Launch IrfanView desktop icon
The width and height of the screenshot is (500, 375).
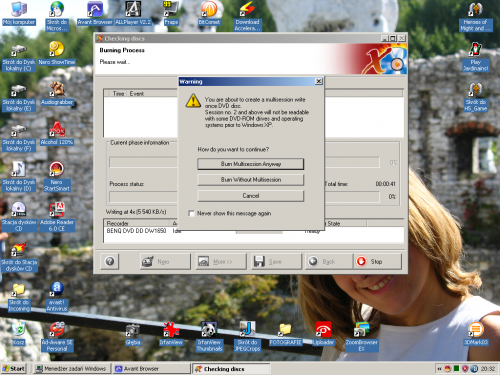point(171,333)
